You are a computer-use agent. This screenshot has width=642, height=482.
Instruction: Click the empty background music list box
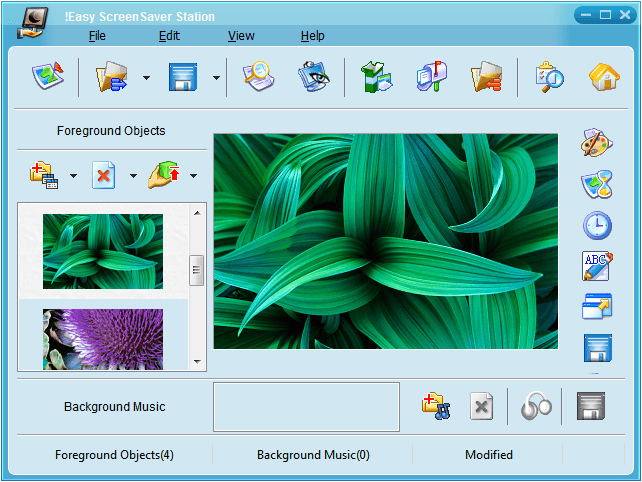coord(306,407)
